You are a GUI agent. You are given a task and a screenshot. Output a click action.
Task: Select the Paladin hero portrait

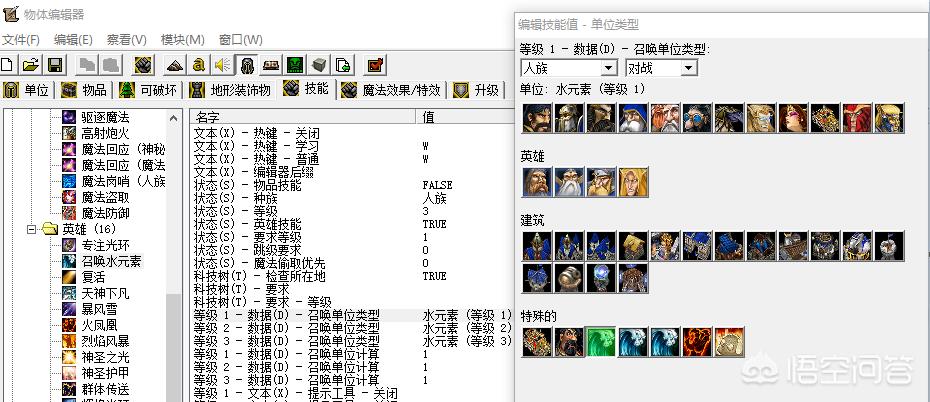pos(537,182)
